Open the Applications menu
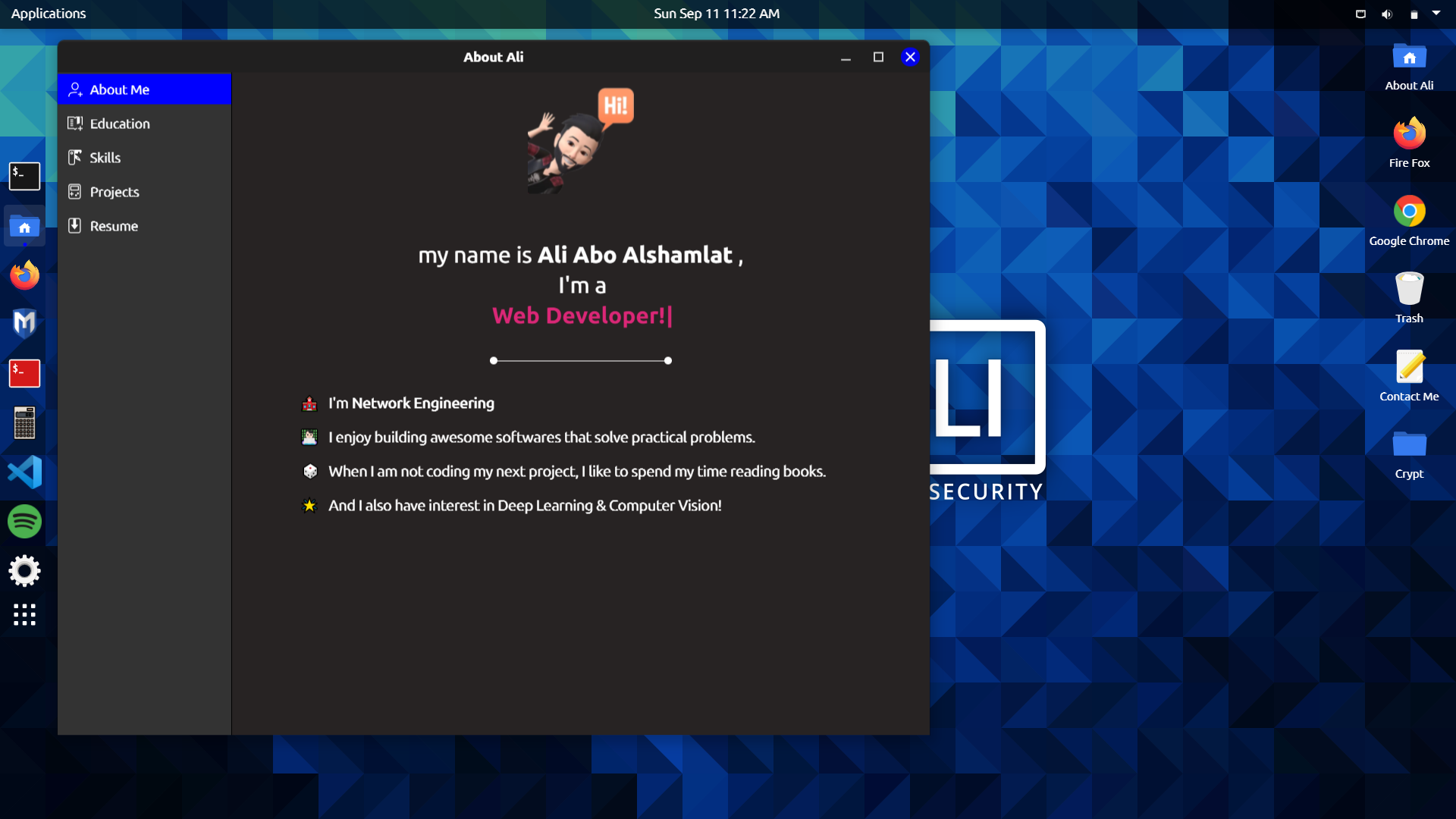The width and height of the screenshot is (1456, 819). pos(48,13)
